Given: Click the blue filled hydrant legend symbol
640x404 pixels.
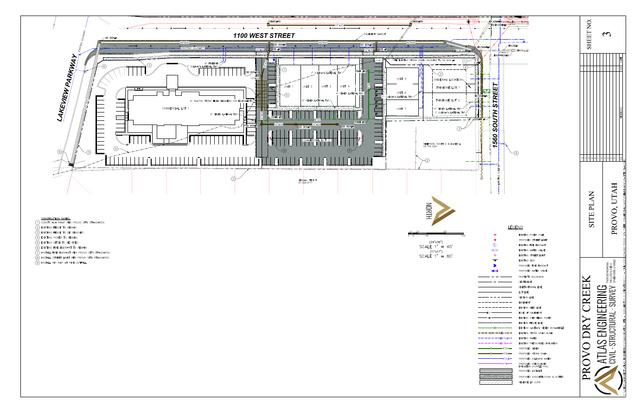Looking at the screenshot, I should pos(496,266).
